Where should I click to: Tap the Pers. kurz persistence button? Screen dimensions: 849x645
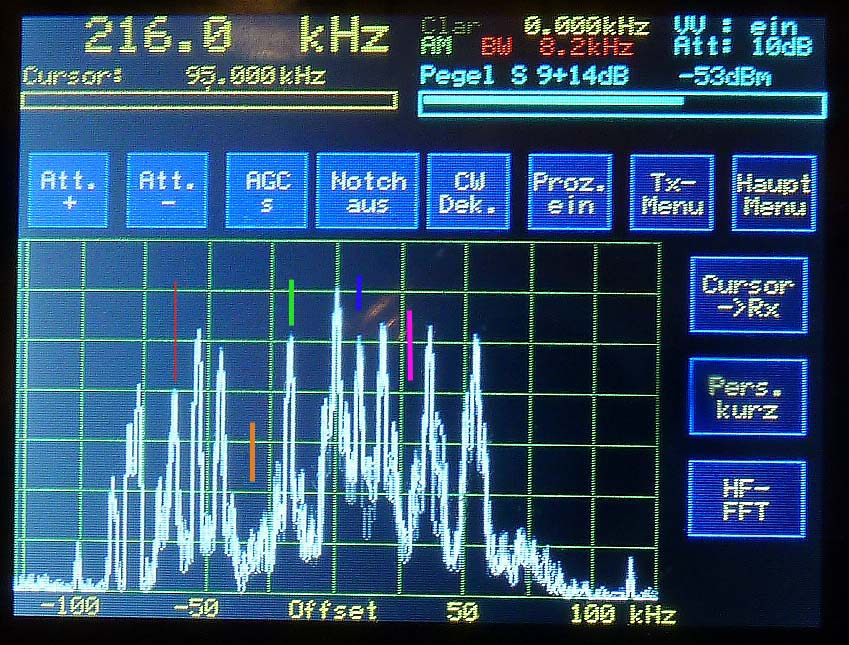[x=748, y=397]
